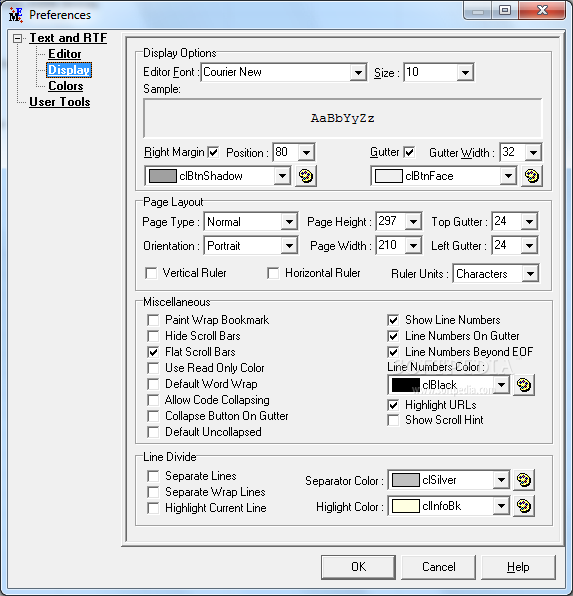Open the clBtnShadow color dropdown

click(282, 176)
